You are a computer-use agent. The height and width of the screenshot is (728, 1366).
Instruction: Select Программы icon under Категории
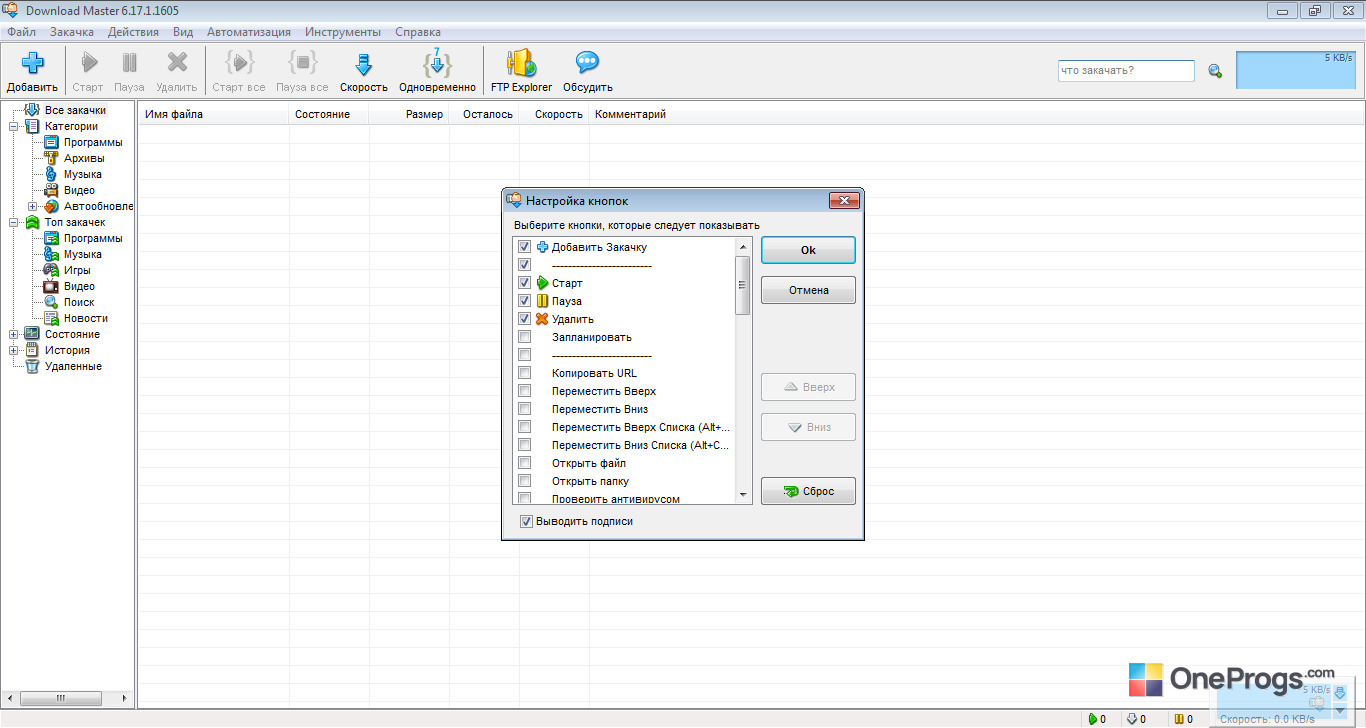[x=52, y=142]
